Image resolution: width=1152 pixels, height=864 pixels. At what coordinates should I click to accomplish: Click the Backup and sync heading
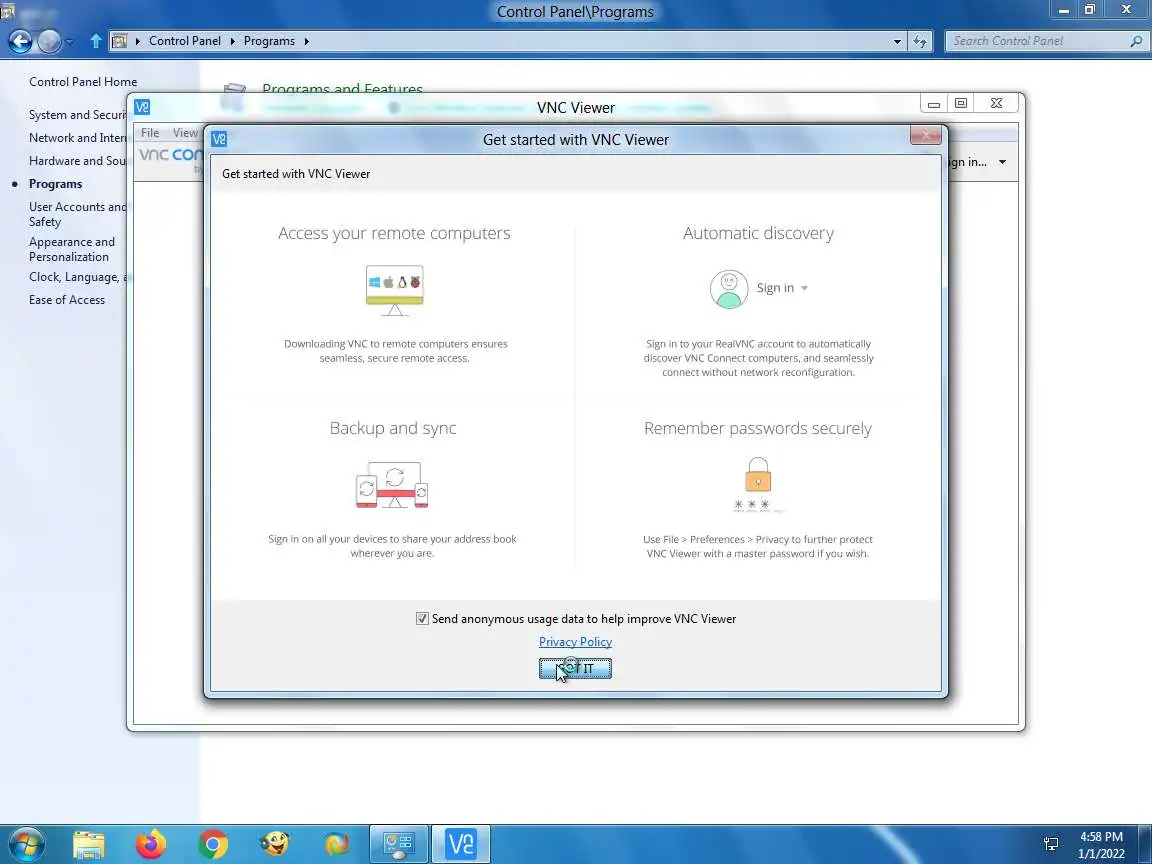tap(393, 428)
